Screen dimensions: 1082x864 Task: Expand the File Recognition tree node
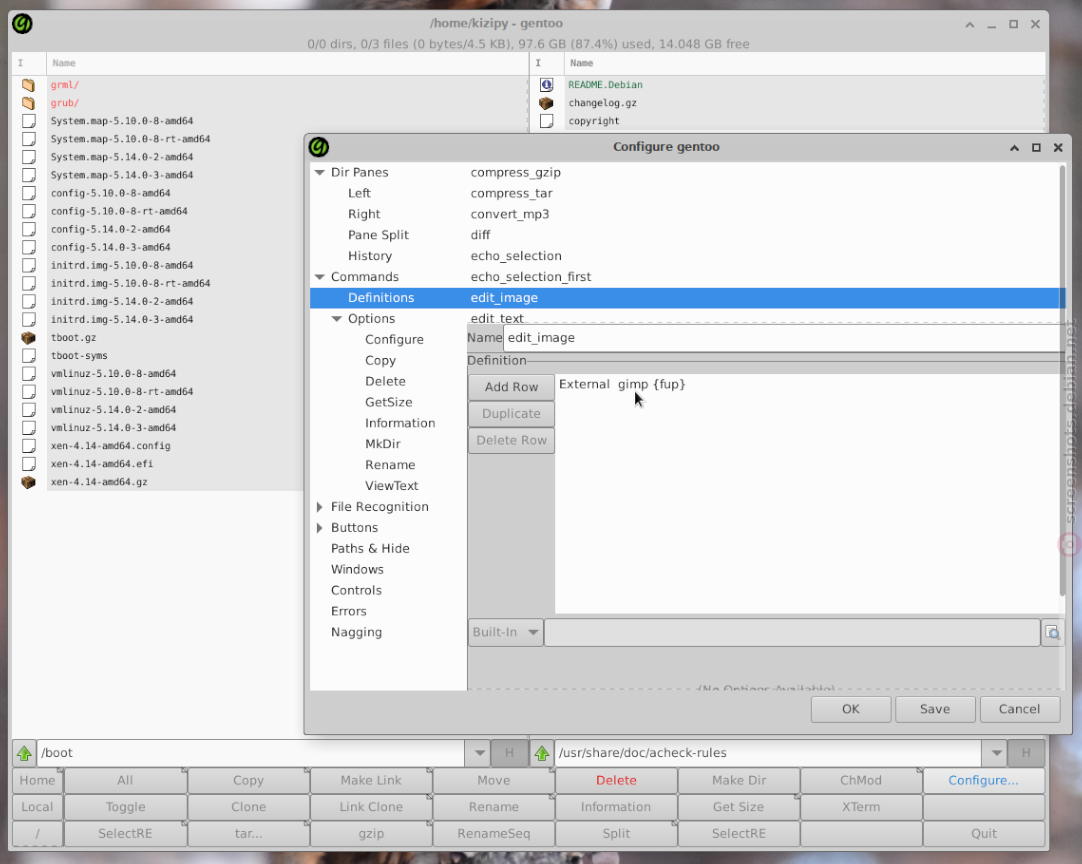point(319,507)
